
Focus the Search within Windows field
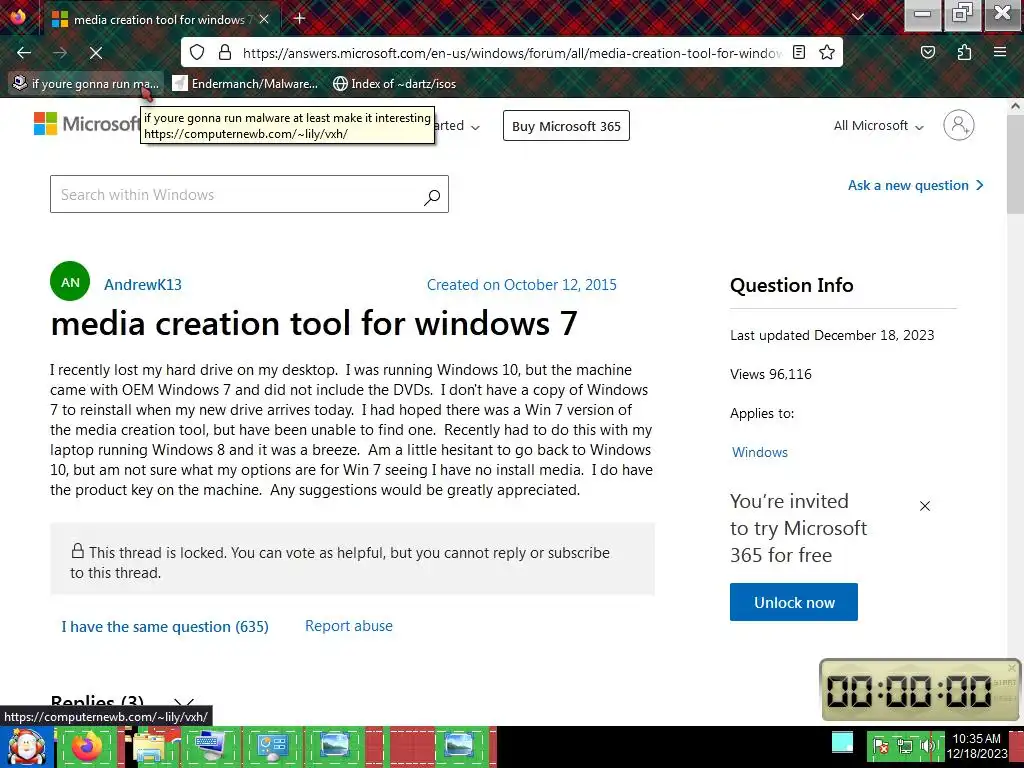249,194
